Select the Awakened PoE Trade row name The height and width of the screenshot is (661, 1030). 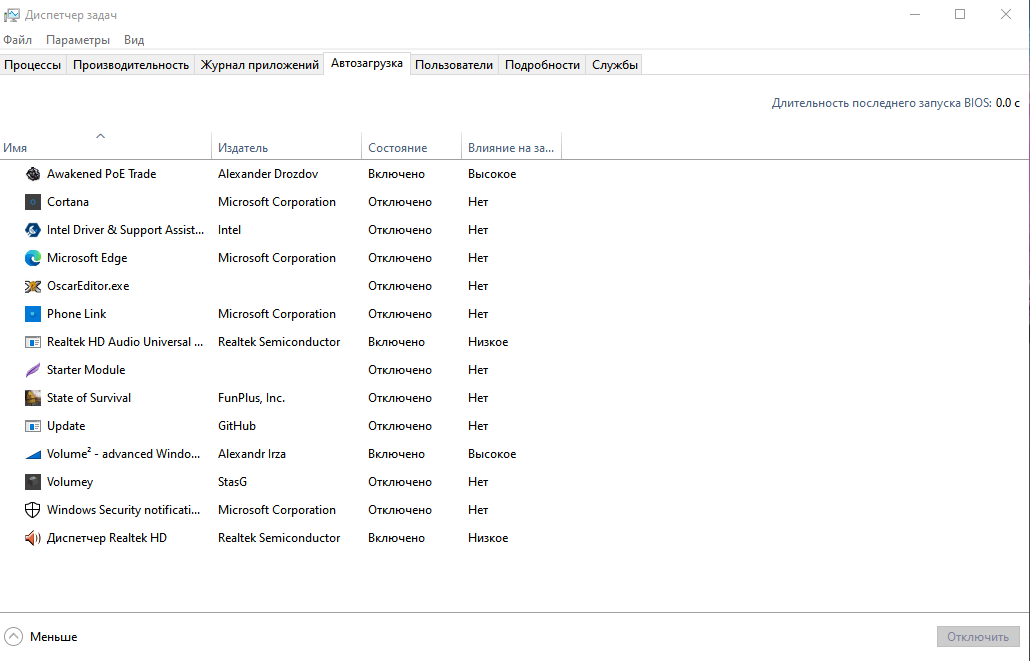click(x=101, y=174)
